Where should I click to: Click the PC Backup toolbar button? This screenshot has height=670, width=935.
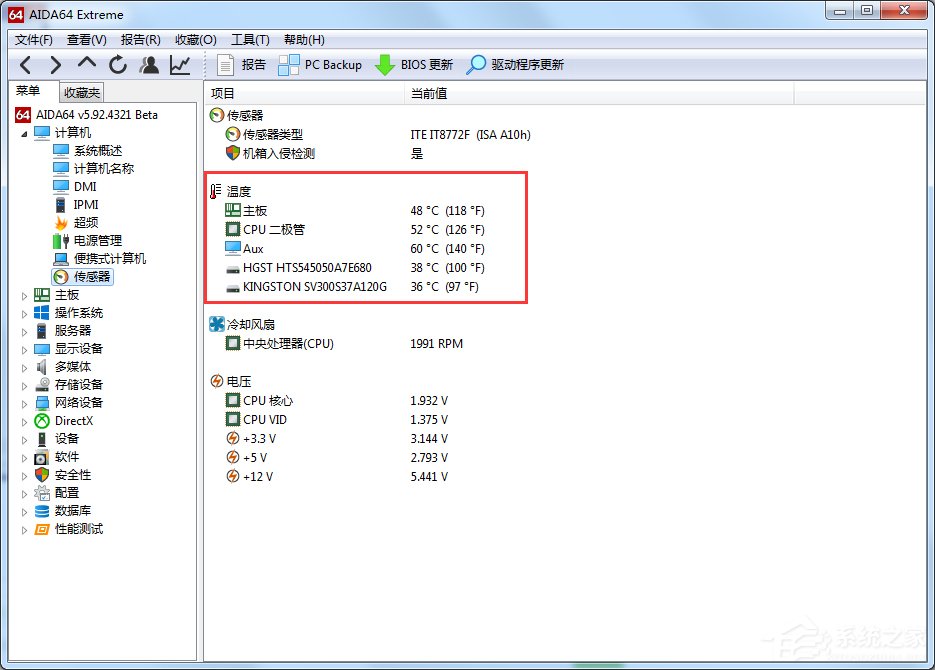click(321, 64)
